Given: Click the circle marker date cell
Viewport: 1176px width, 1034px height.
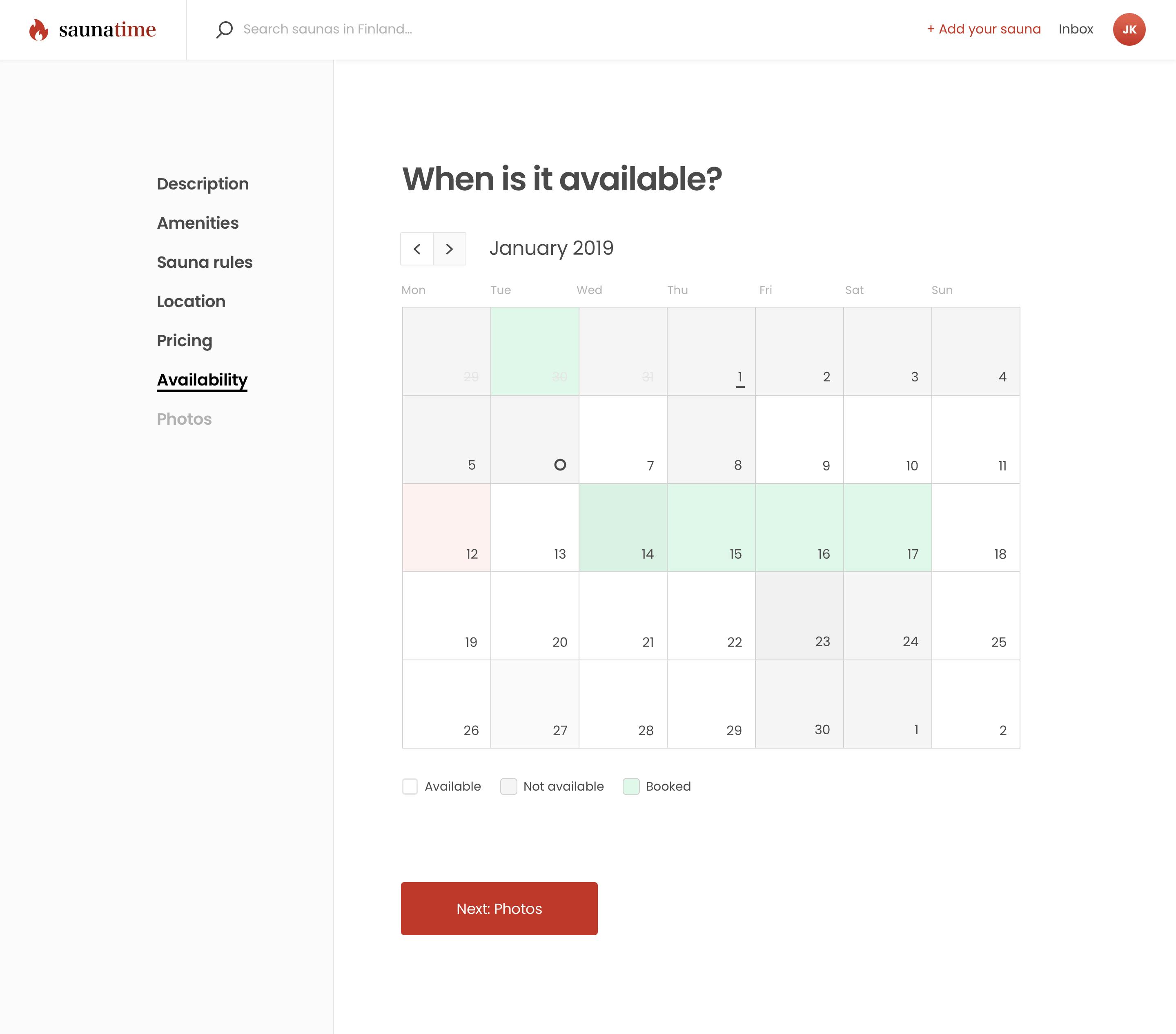Looking at the screenshot, I should [x=535, y=439].
